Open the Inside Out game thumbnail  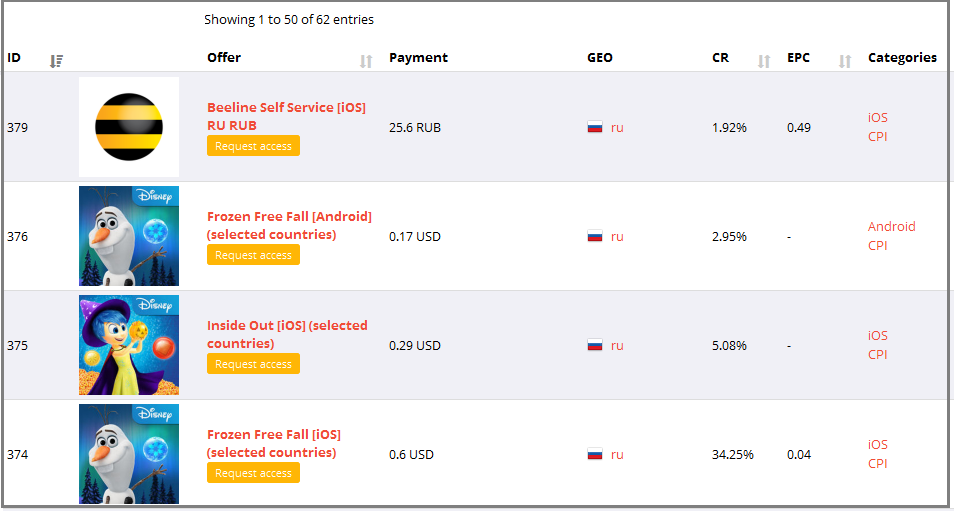[129, 345]
